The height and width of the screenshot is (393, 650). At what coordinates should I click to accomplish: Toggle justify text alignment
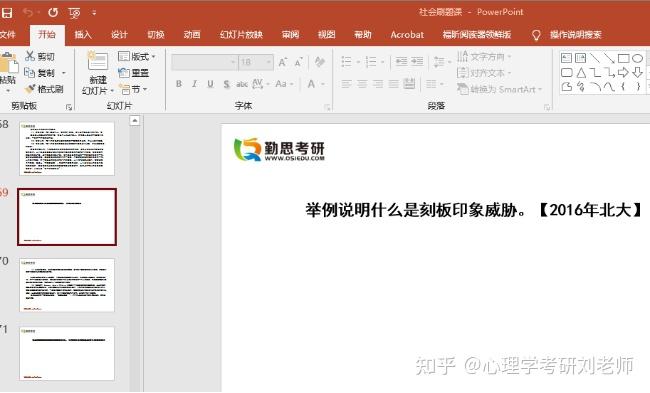click(393, 84)
